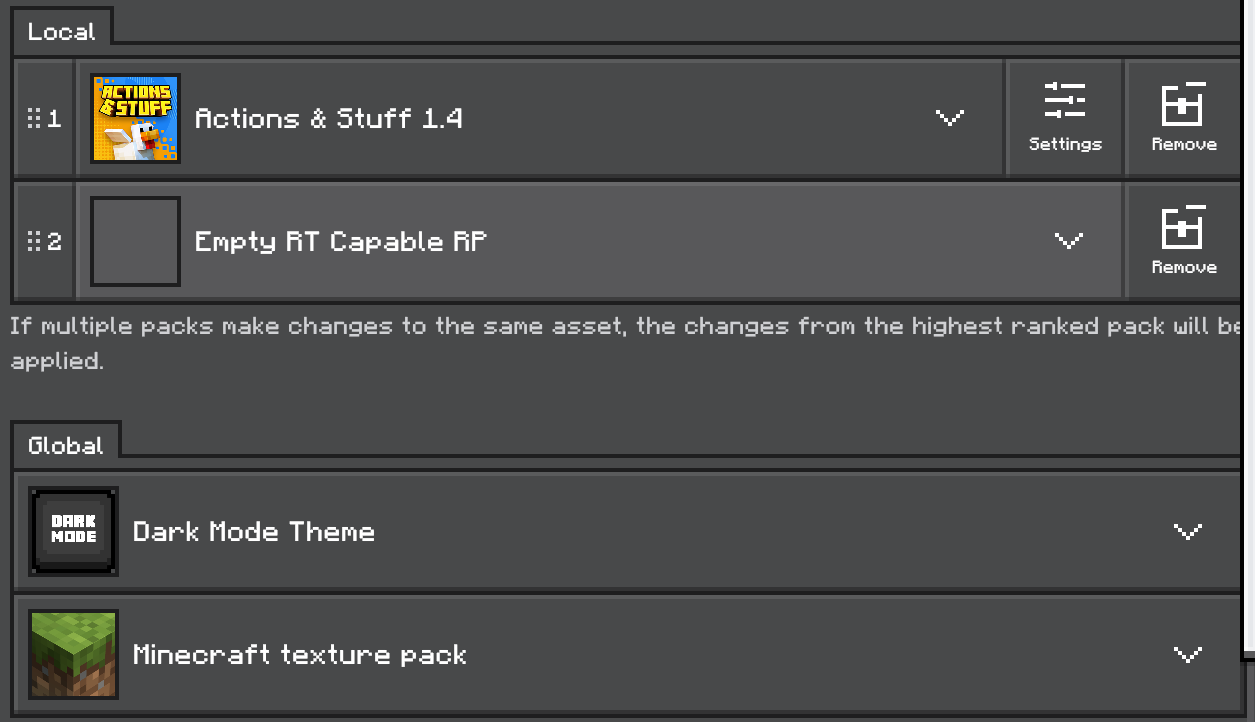Expand the Actions & Stuff 1.4 details
Image resolution: width=1255 pixels, height=722 pixels.
tap(949, 118)
